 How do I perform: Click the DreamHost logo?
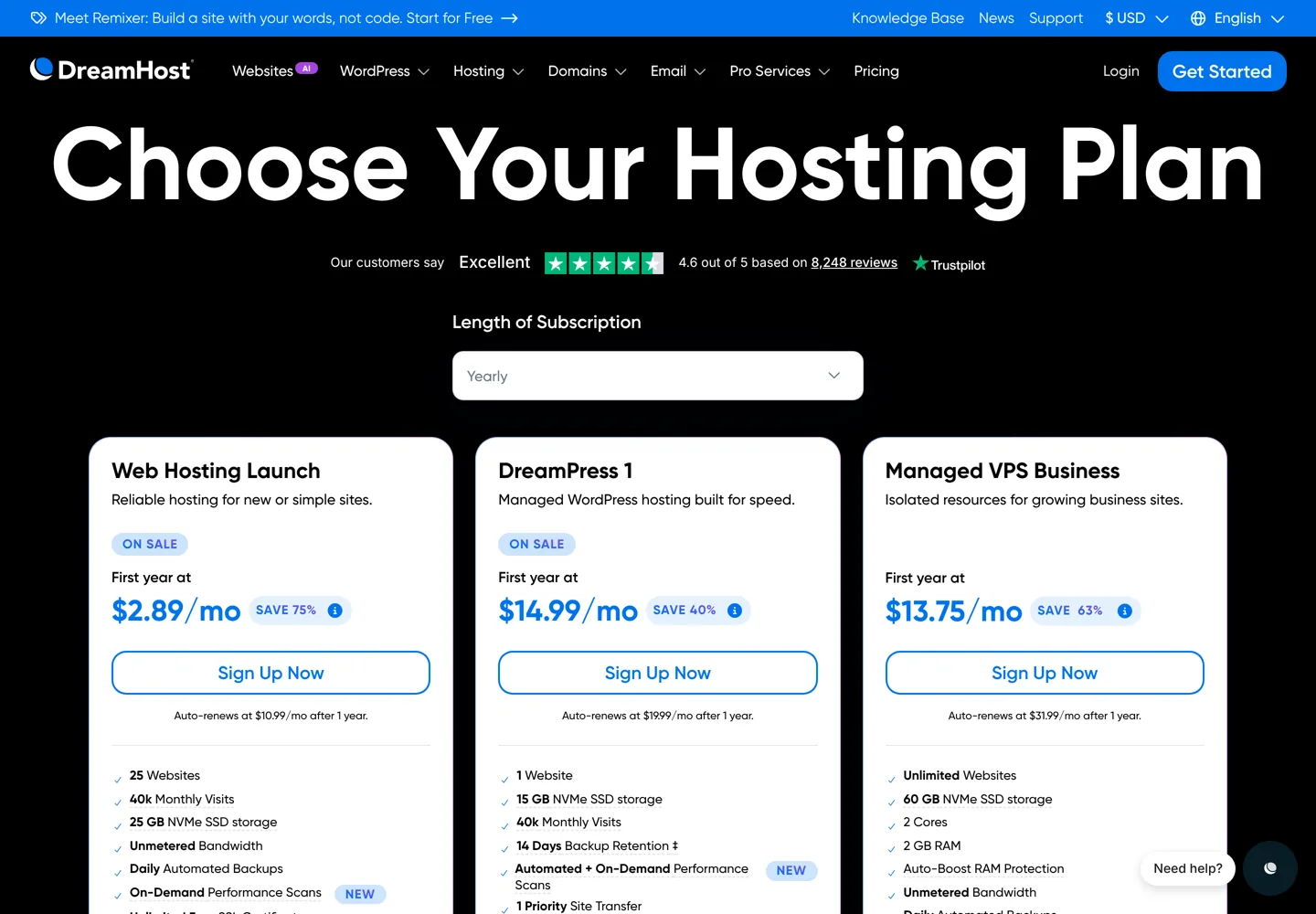[x=111, y=70]
